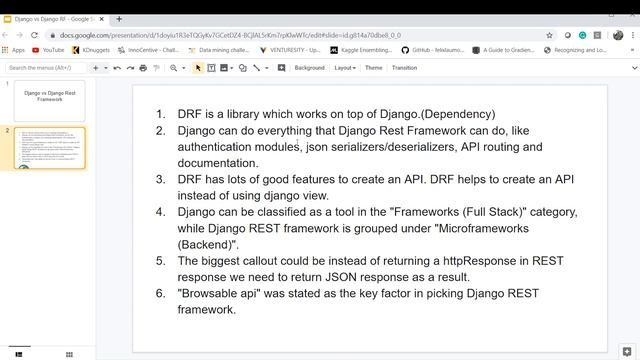This screenshot has width=640, height=360.
Task: Open the Recognizing and Lo... bookmark
Action: (575, 50)
